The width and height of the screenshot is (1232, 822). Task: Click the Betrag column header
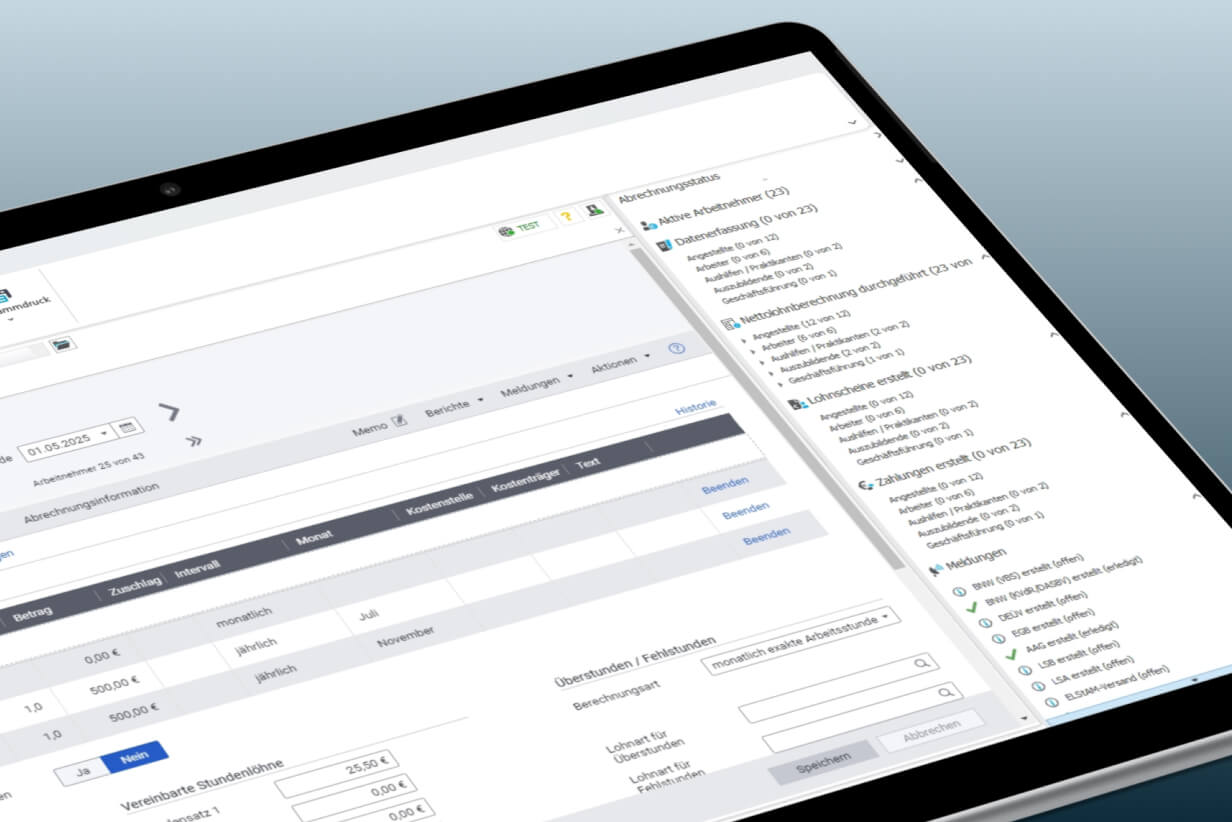33,612
